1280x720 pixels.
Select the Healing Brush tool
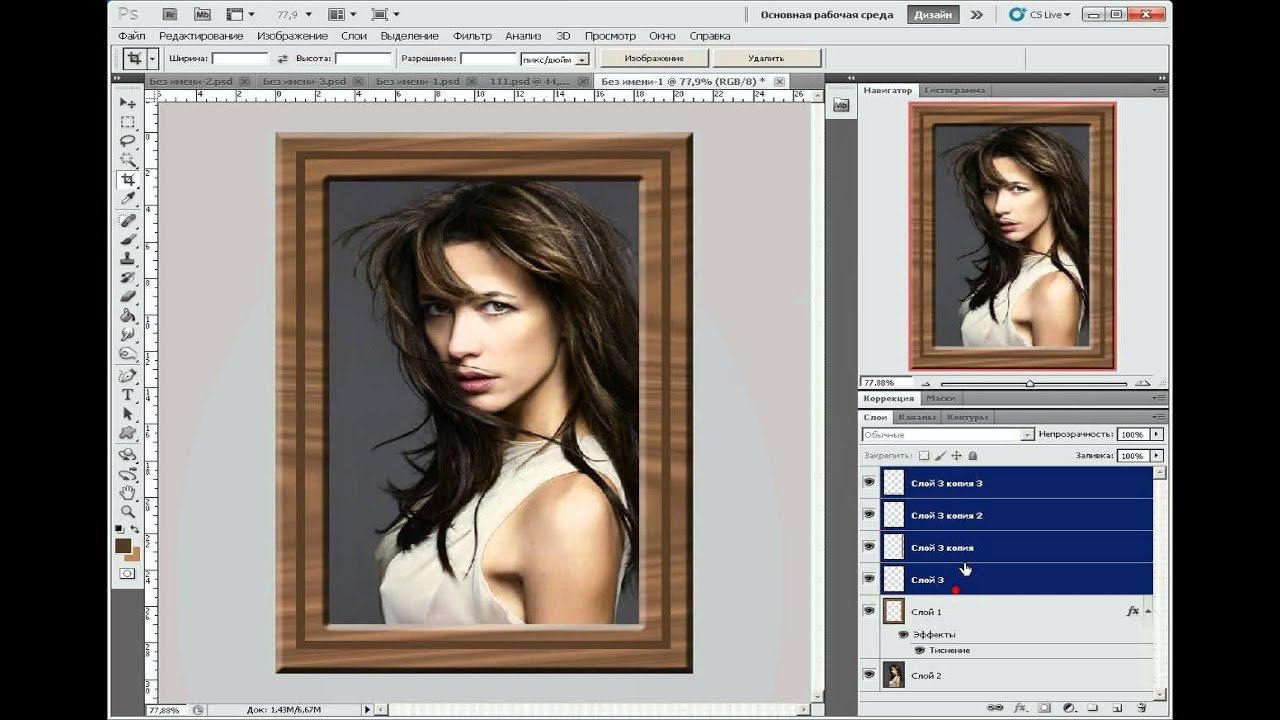pos(128,221)
